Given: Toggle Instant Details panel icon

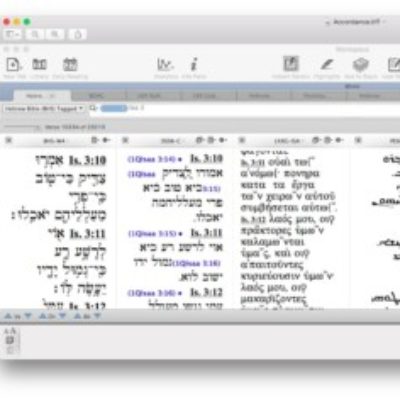Looking at the screenshot, I should tap(291, 64).
